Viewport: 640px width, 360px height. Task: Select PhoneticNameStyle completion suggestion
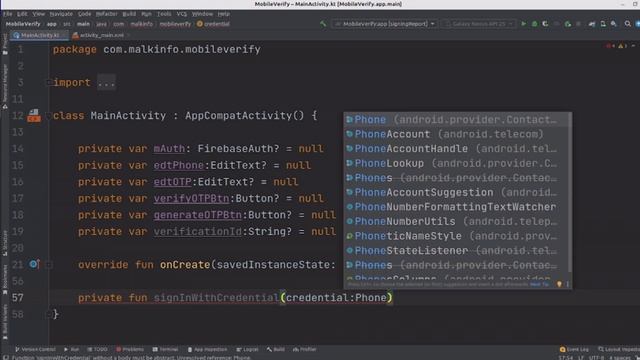[x=456, y=236]
